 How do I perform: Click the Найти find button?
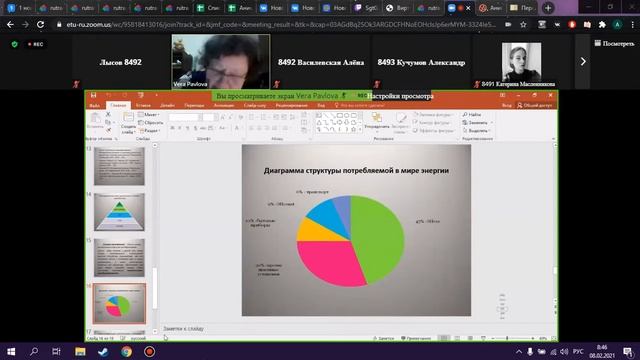(472, 115)
